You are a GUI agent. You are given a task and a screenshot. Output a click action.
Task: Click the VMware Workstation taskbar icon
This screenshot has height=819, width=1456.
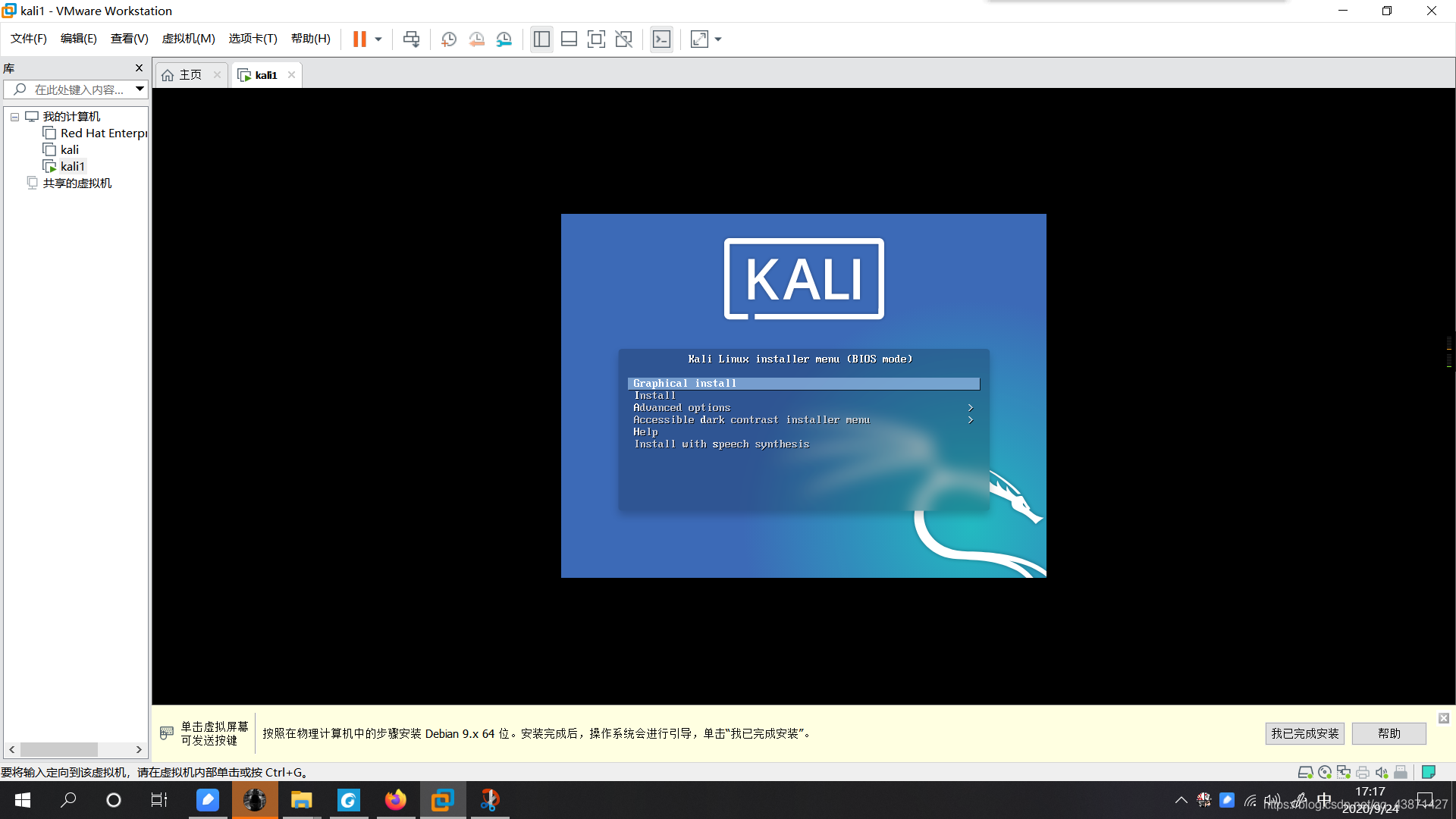pos(443,800)
